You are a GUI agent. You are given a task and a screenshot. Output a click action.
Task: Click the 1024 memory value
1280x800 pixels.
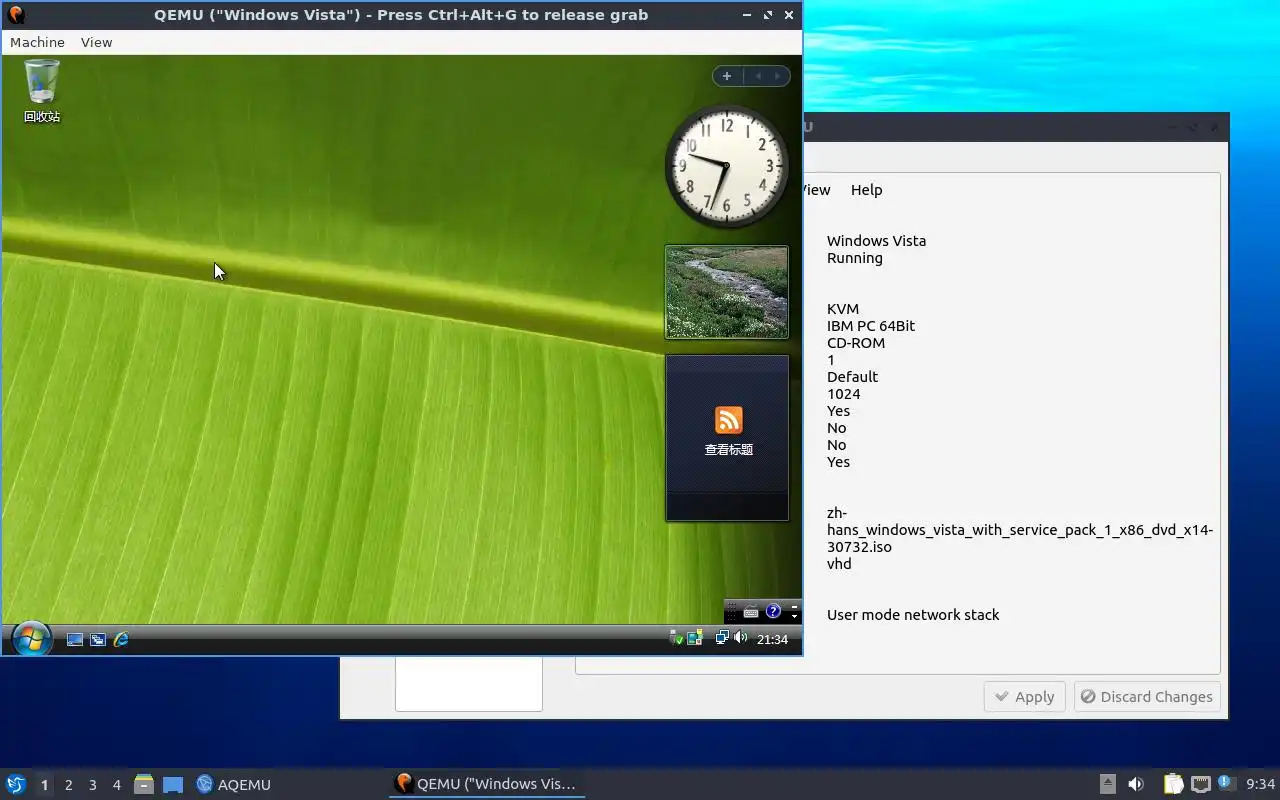(x=844, y=394)
